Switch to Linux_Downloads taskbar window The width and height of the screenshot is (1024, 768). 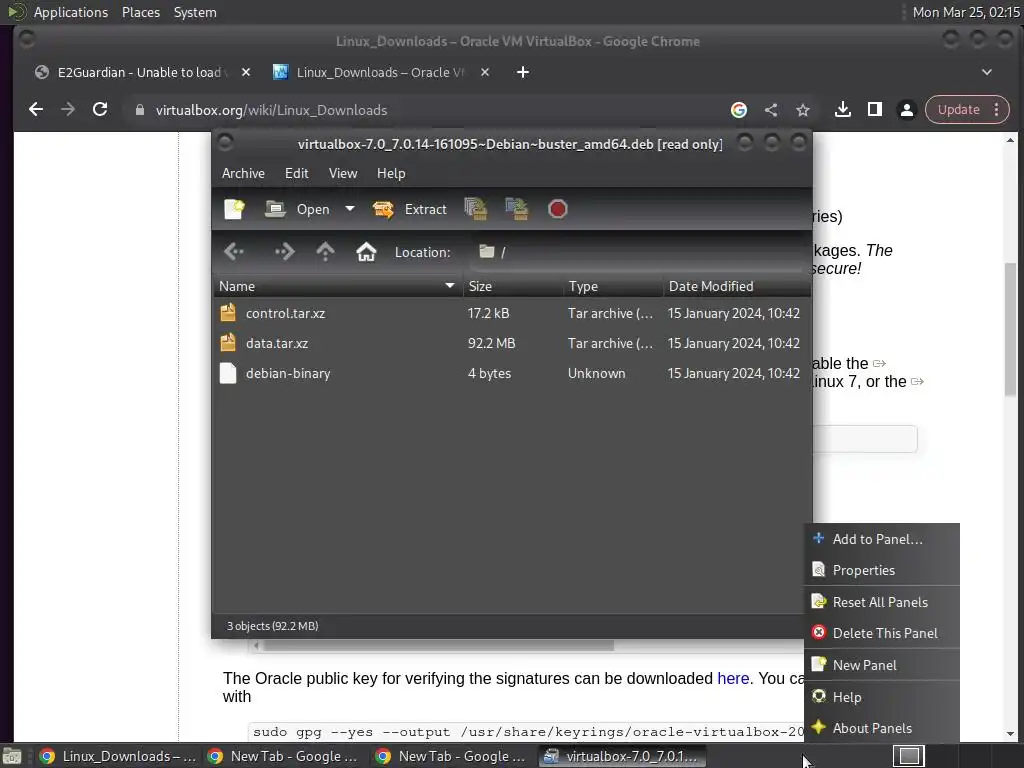click(118, 756)
